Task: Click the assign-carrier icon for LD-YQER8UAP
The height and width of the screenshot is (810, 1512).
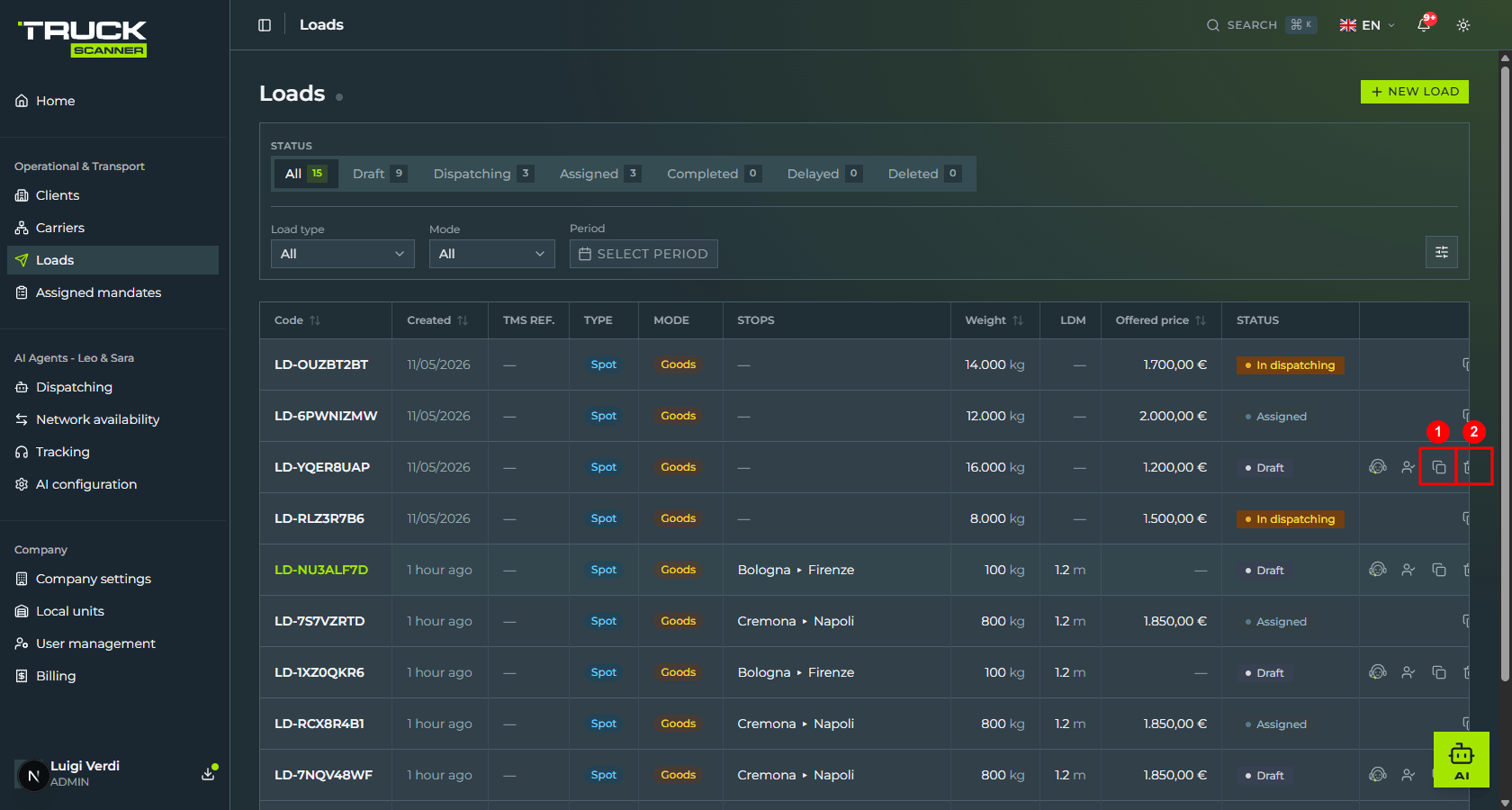Action: click(x=1408, y=467)
